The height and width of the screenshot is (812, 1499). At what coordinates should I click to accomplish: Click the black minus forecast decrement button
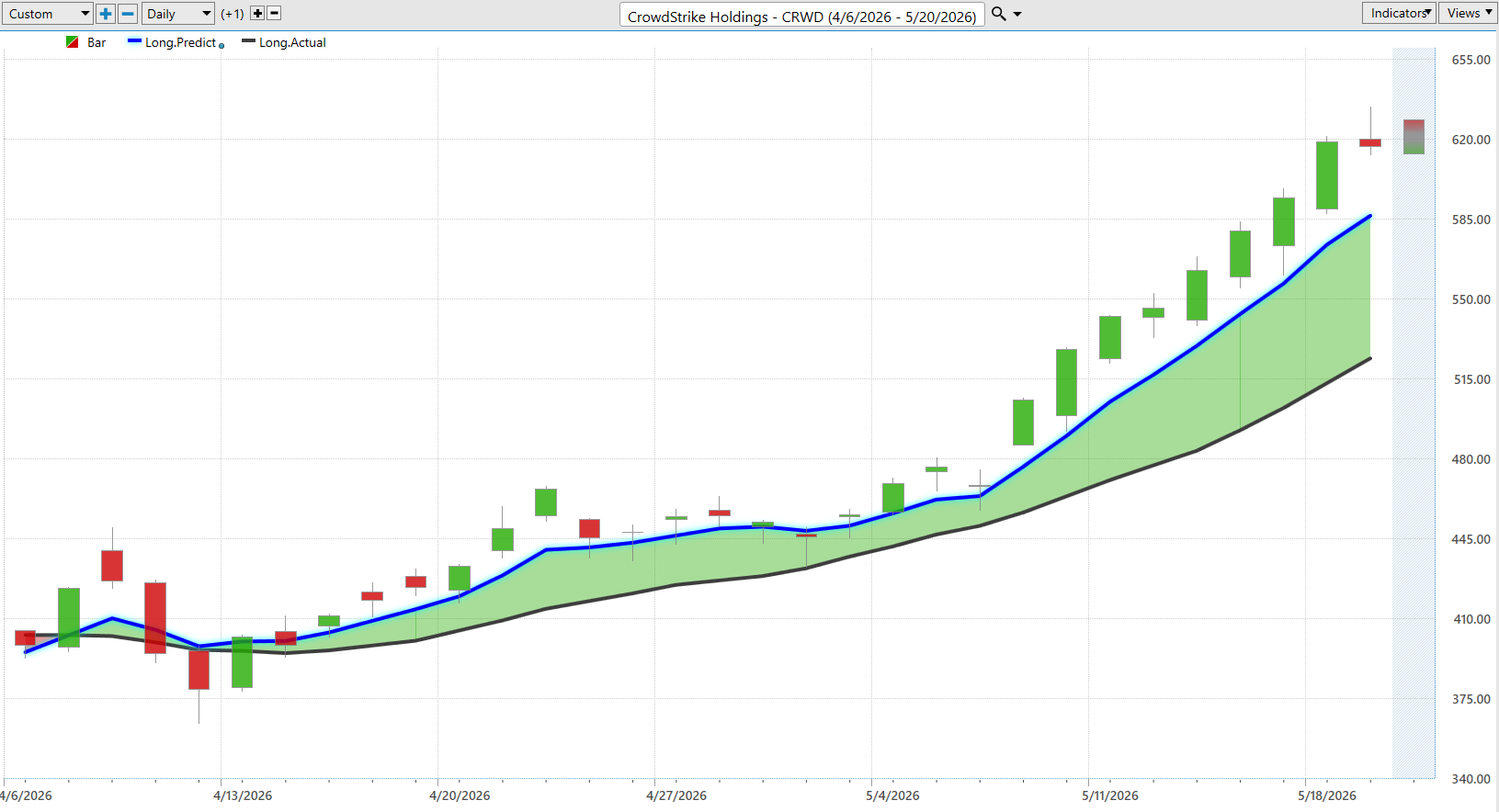tap(274, 14)
